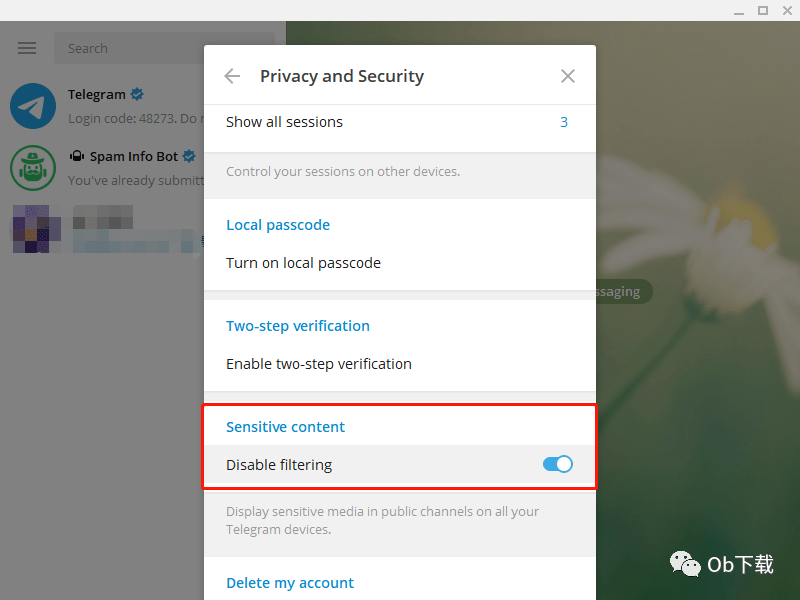The image size is (800, 600).
Task: Minimize the Telegram window
Action: 739,11
